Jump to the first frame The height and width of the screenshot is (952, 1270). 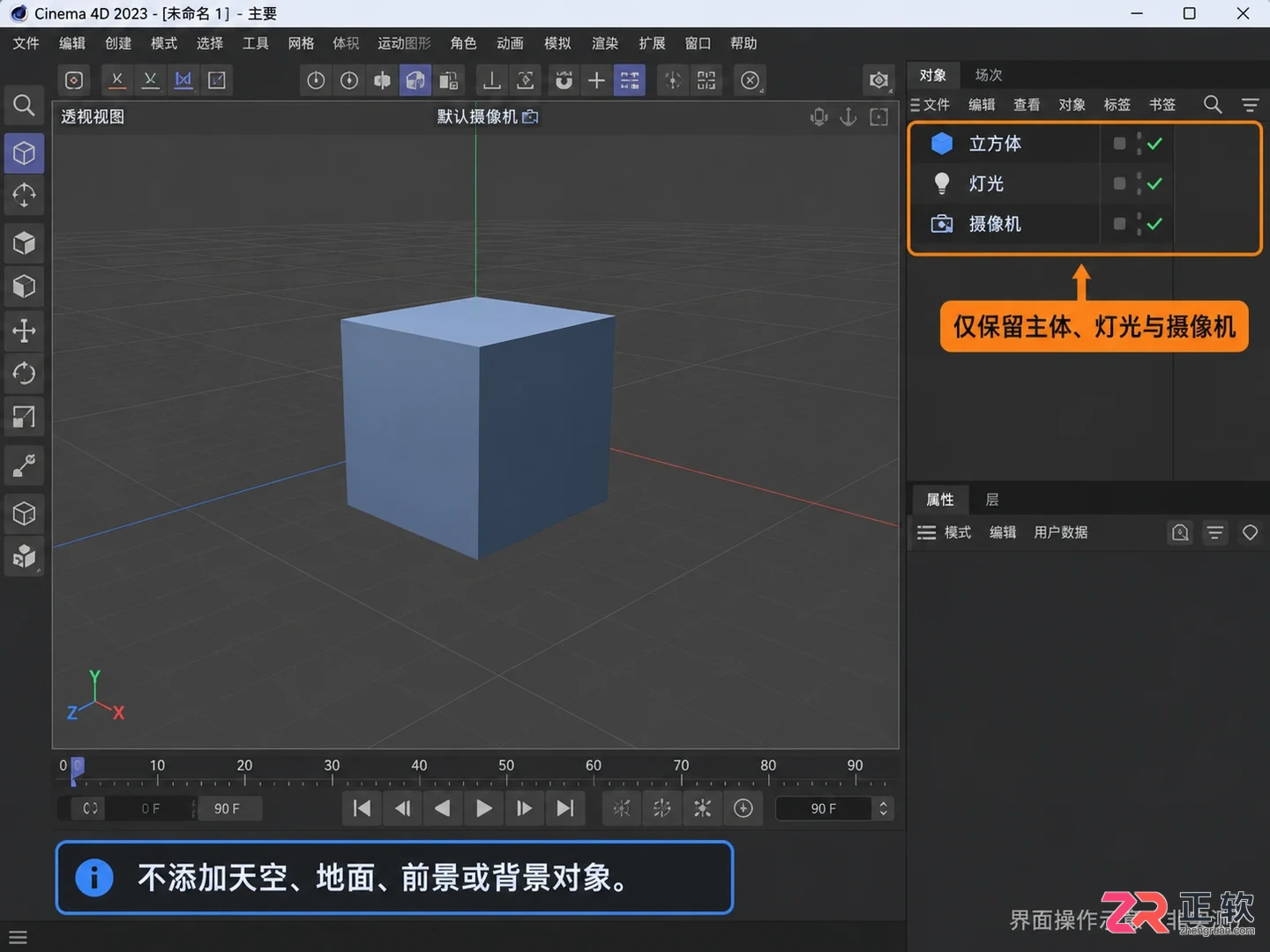pos(362,808)
